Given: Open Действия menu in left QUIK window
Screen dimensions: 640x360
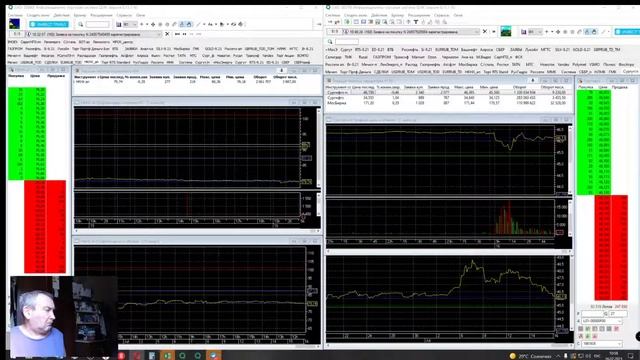Looking at the screenshot, I should coord(62,15).
